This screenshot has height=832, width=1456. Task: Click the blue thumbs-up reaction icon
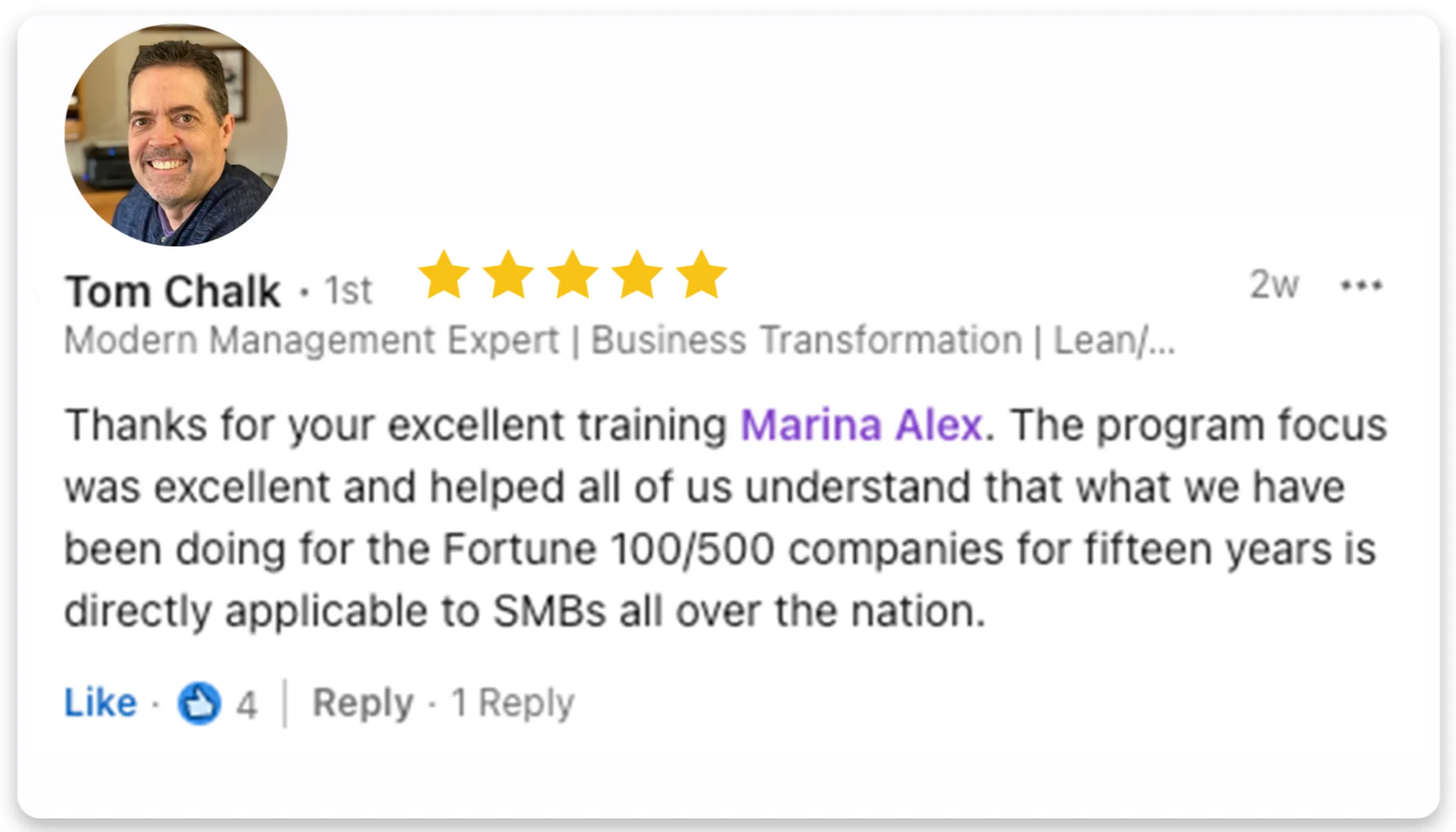(199, 703)
